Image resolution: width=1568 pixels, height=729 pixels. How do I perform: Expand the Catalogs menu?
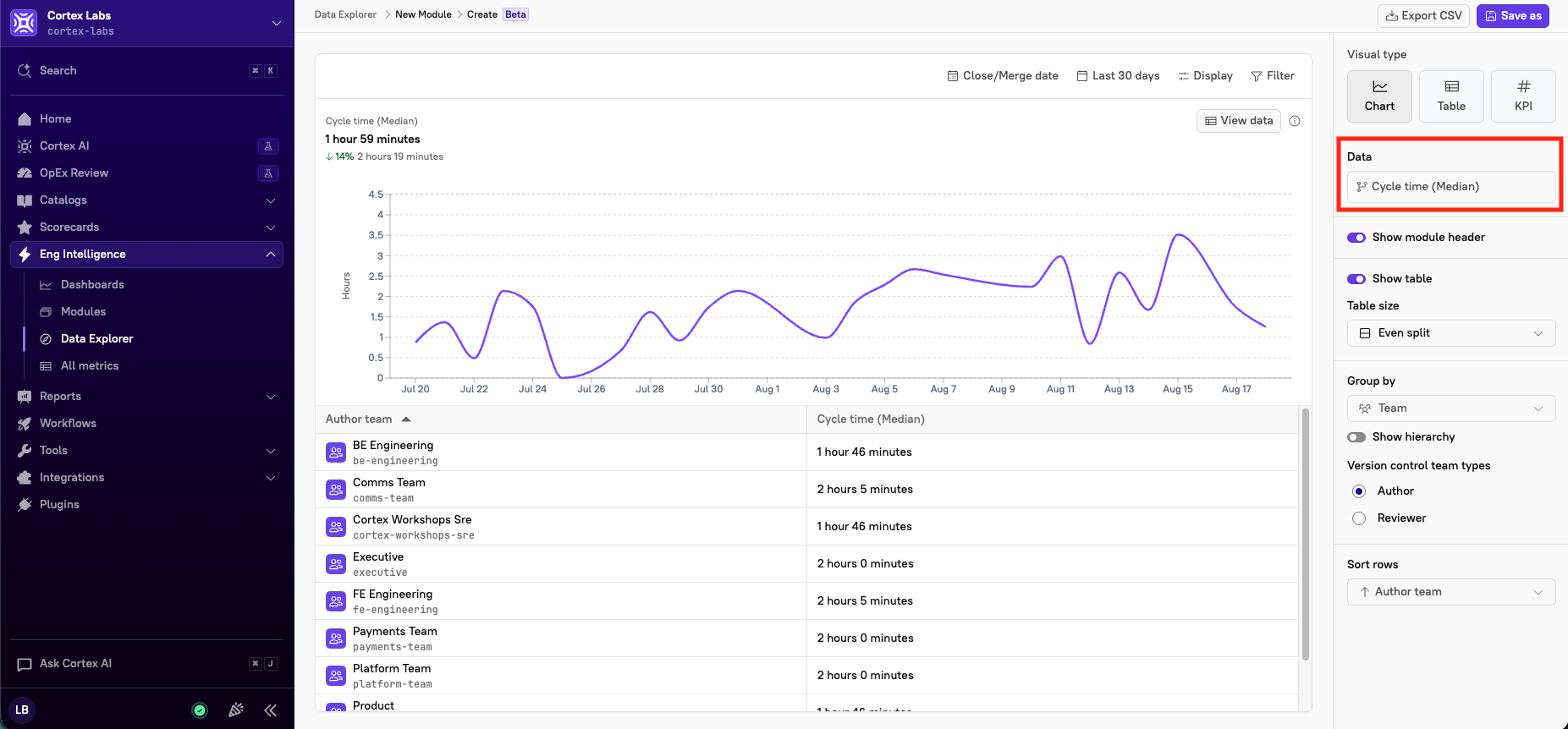click(271, 200)
